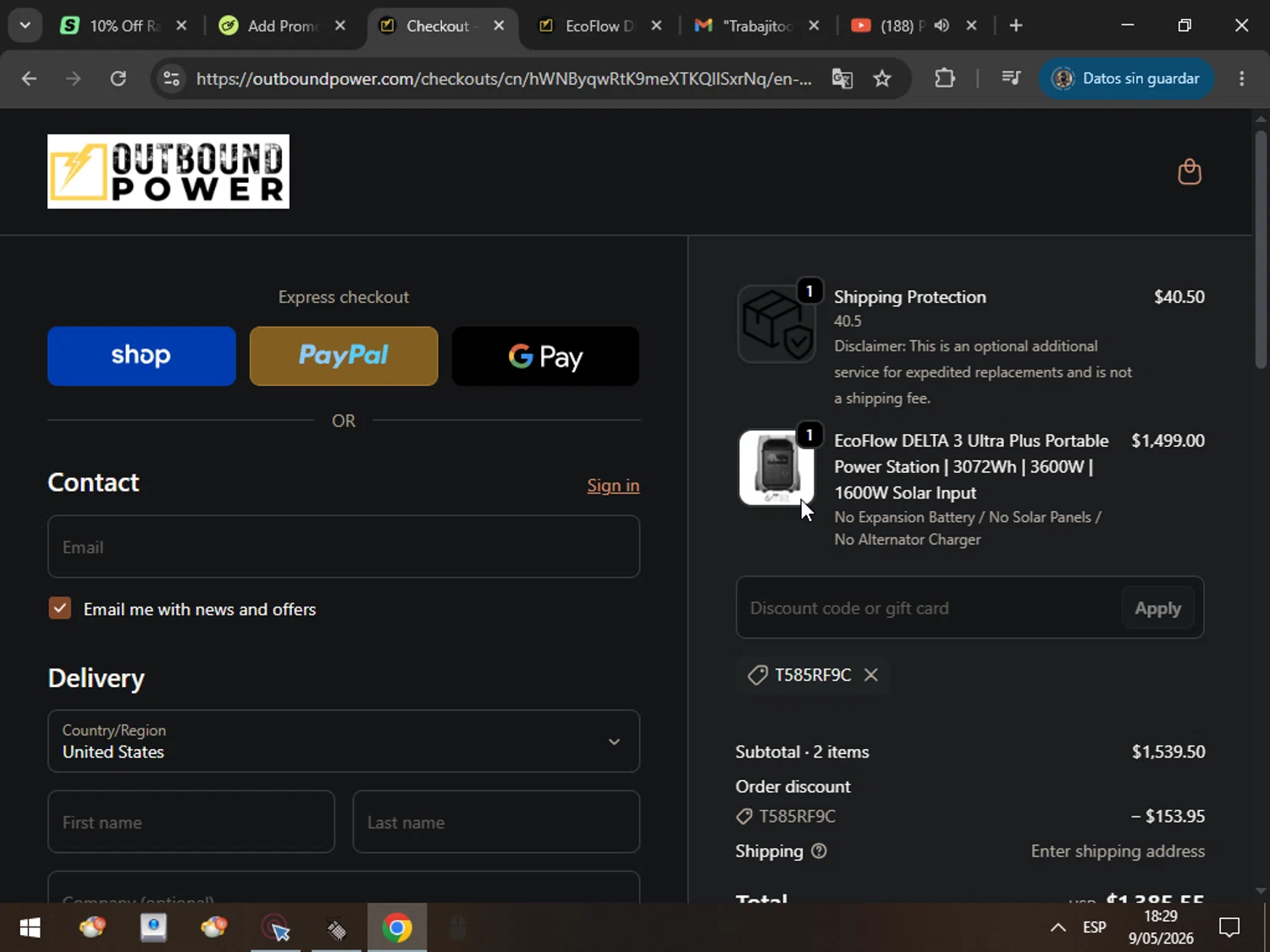Open the Windows Start menu
Viewport: 1270px width, 952px height.
(x=30, y=928)
